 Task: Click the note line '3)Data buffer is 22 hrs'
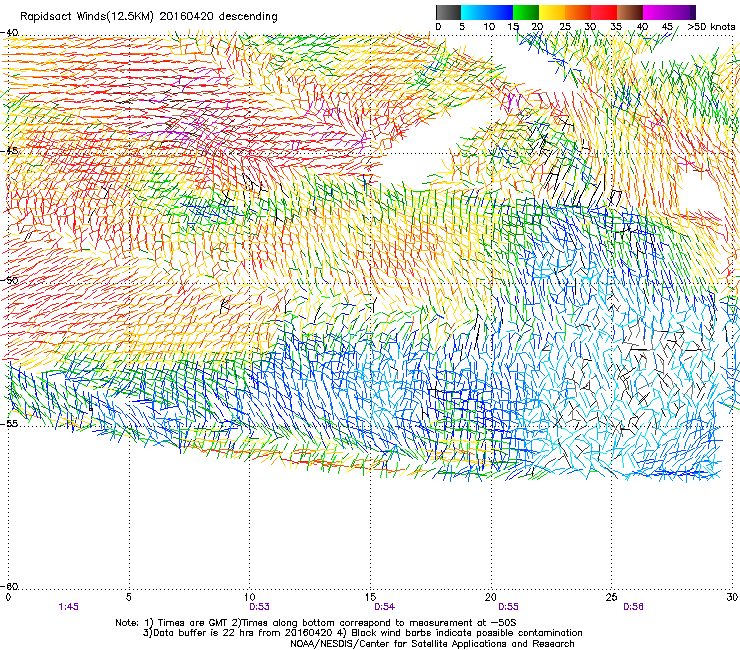point(363,633)
